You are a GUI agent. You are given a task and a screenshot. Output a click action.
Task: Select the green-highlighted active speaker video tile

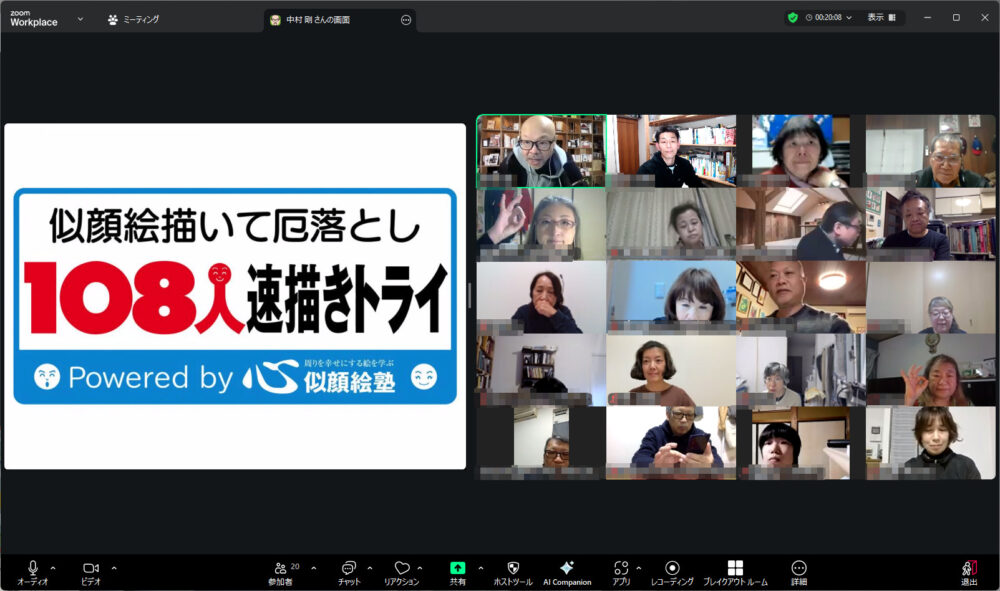pos(541,151)
